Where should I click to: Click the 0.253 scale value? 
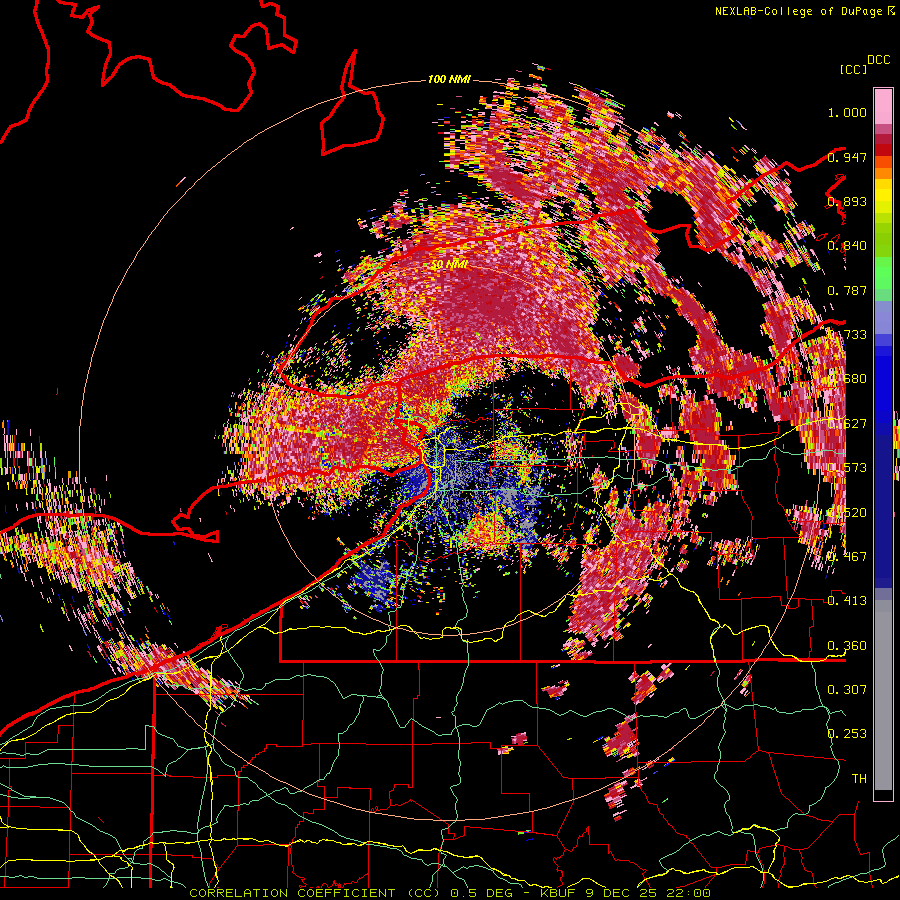coord(847,734)
